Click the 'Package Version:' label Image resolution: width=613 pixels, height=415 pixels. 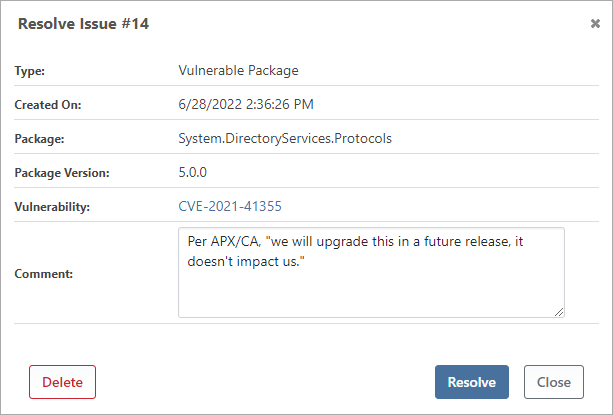62,173
